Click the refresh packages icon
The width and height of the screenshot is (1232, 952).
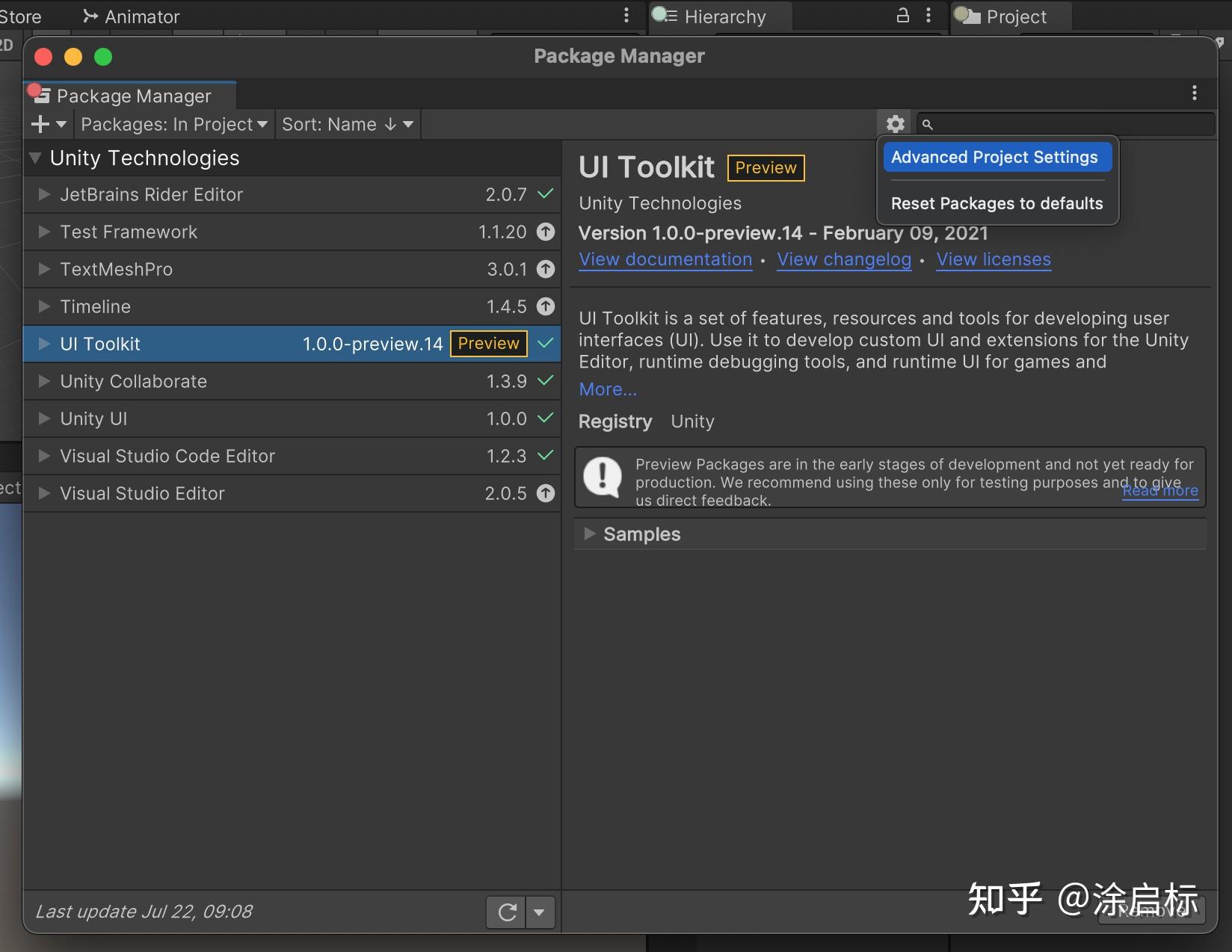[x=507, y=912]
